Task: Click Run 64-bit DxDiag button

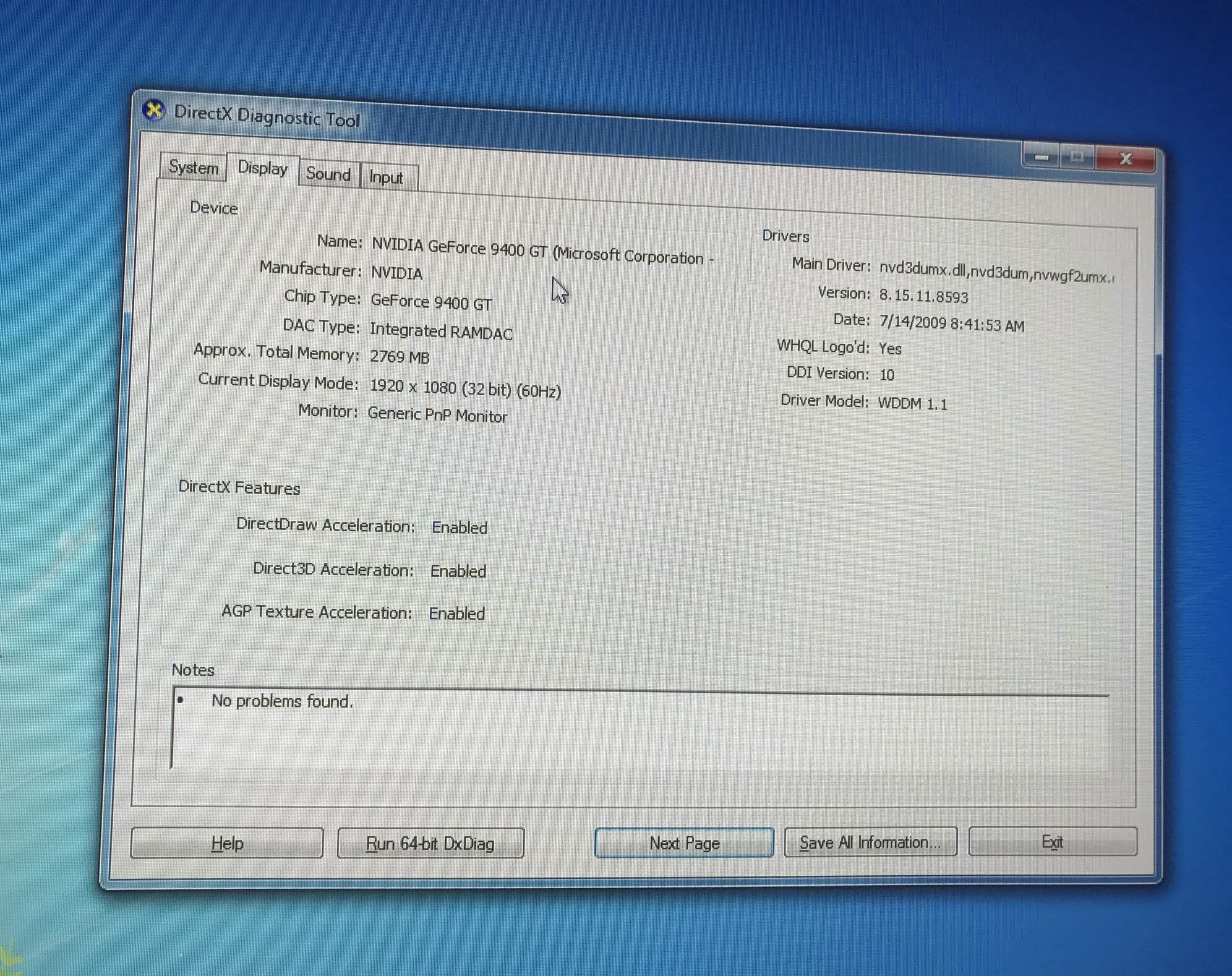Action: pos(430,843)
